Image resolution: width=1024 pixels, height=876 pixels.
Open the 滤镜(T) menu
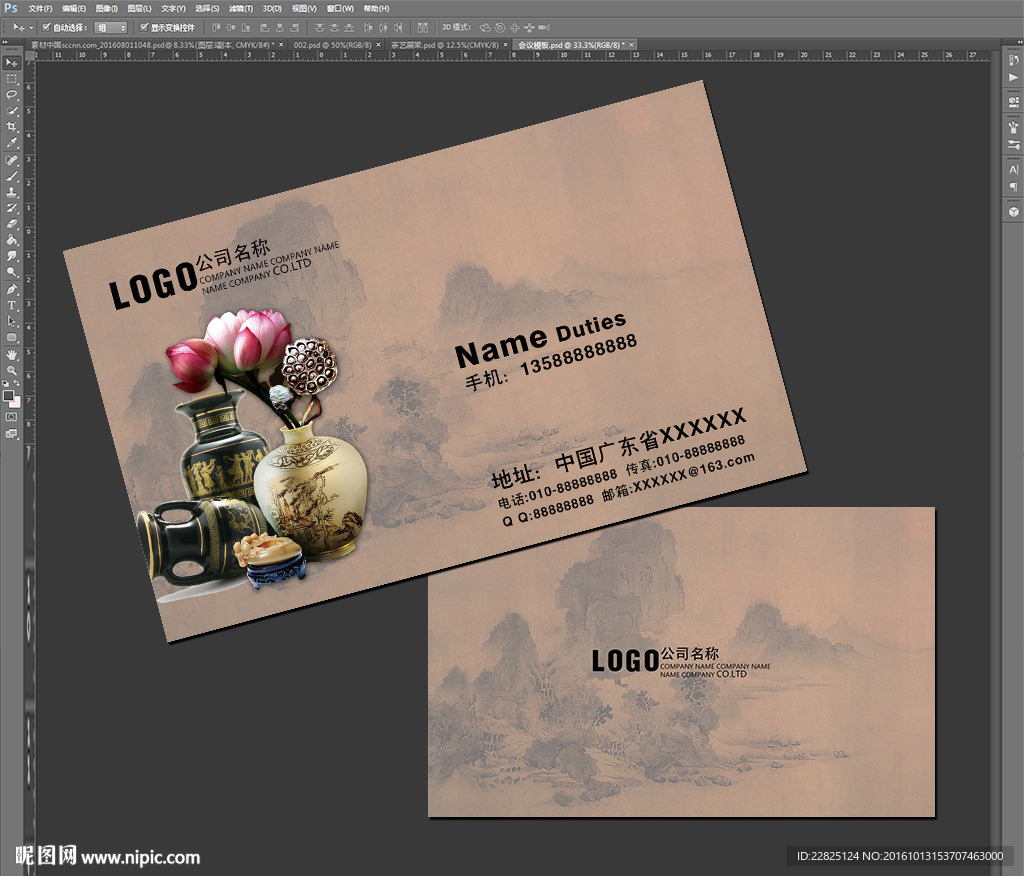[x=240, y=8]
